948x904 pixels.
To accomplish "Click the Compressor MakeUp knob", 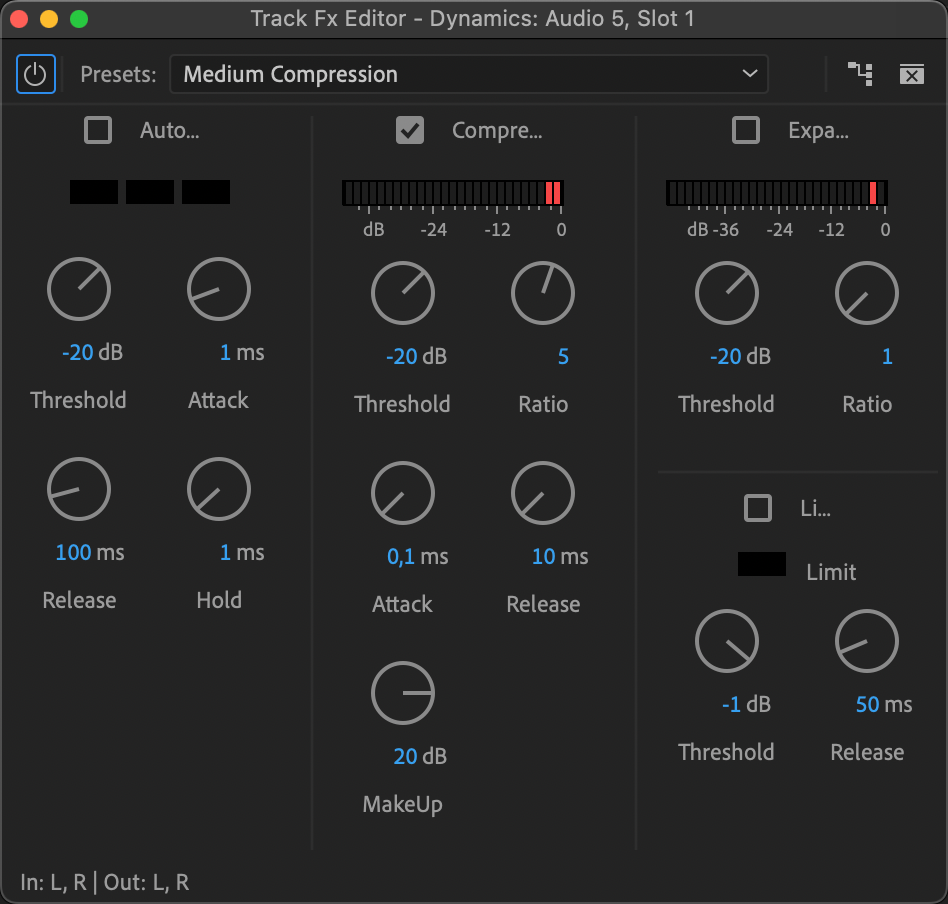I will click(x=403, y=693).
